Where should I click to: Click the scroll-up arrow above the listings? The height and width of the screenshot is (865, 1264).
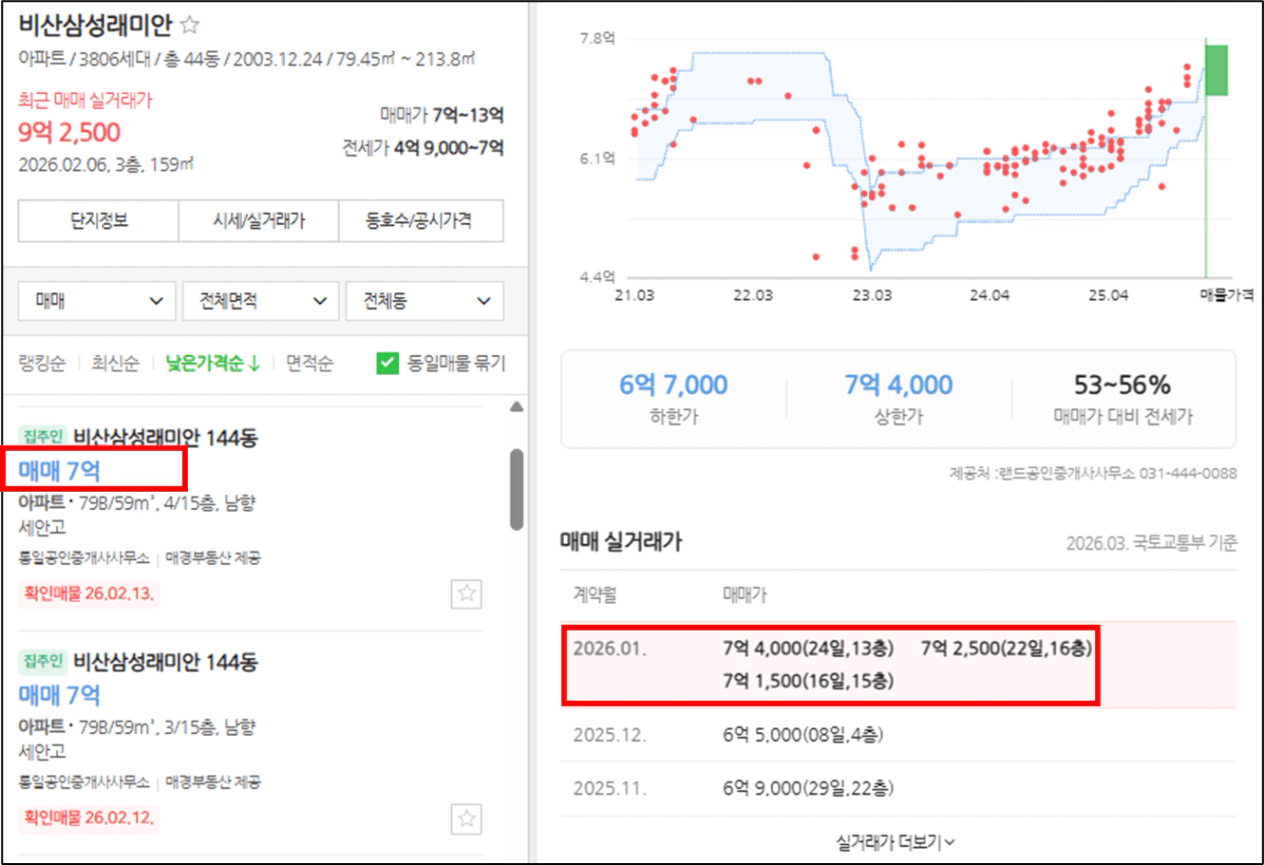pos(516,407)
